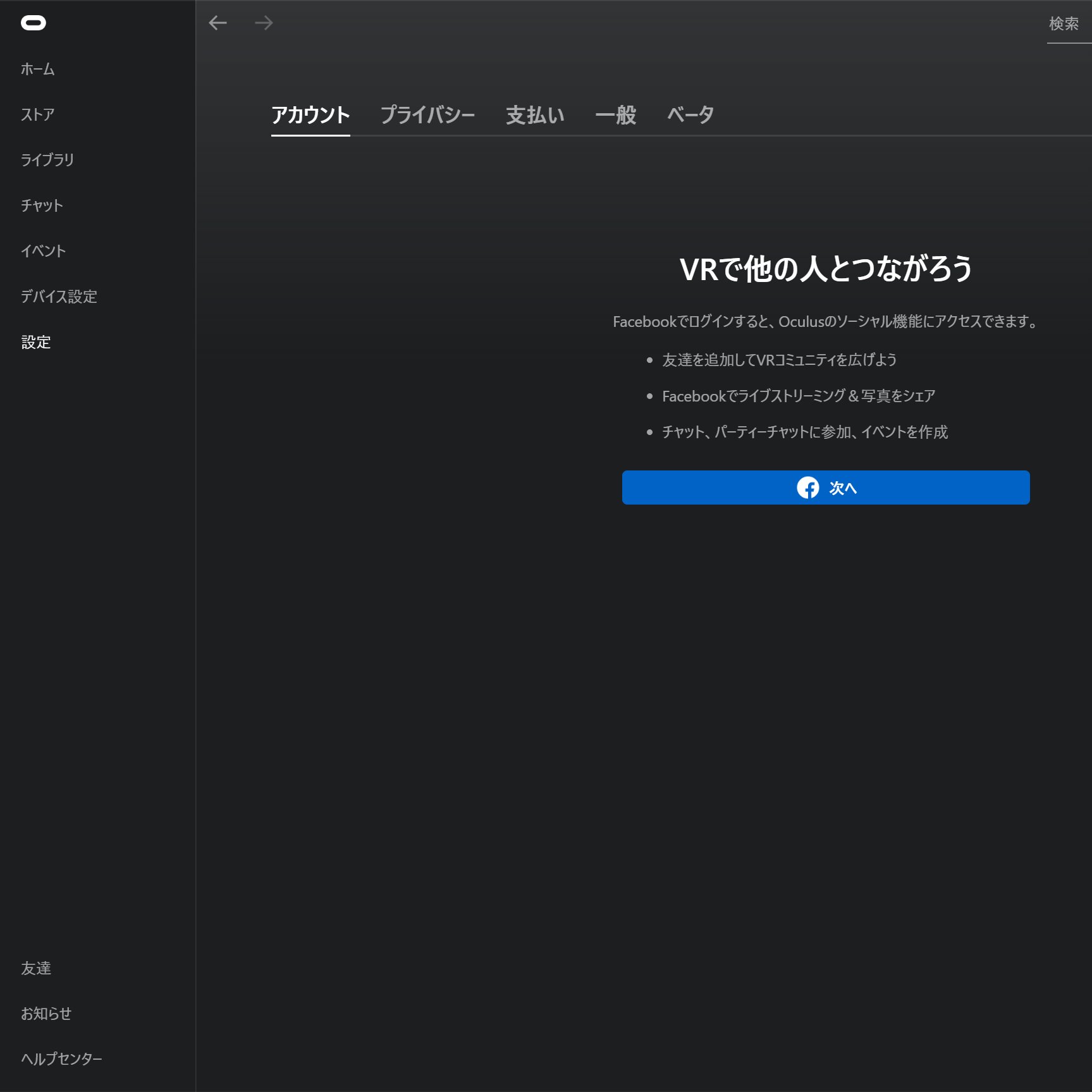Screen dimensions: 1092x1092
Task: Open ストア from the sidebar
Action: (36, 115)
